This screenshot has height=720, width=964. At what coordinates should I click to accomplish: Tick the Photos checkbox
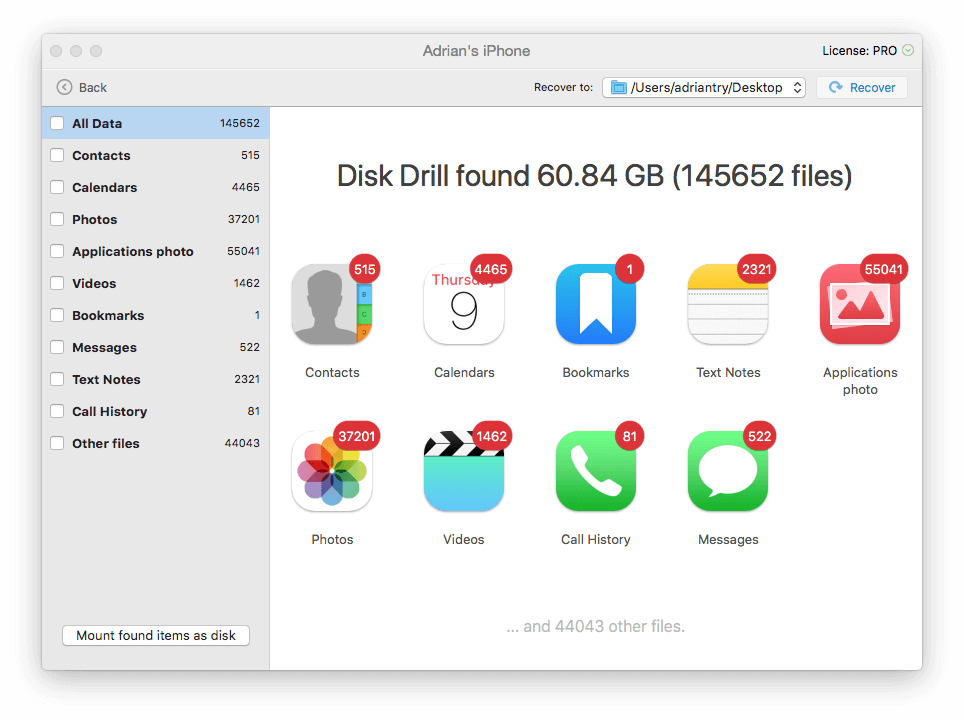(57, 219)
